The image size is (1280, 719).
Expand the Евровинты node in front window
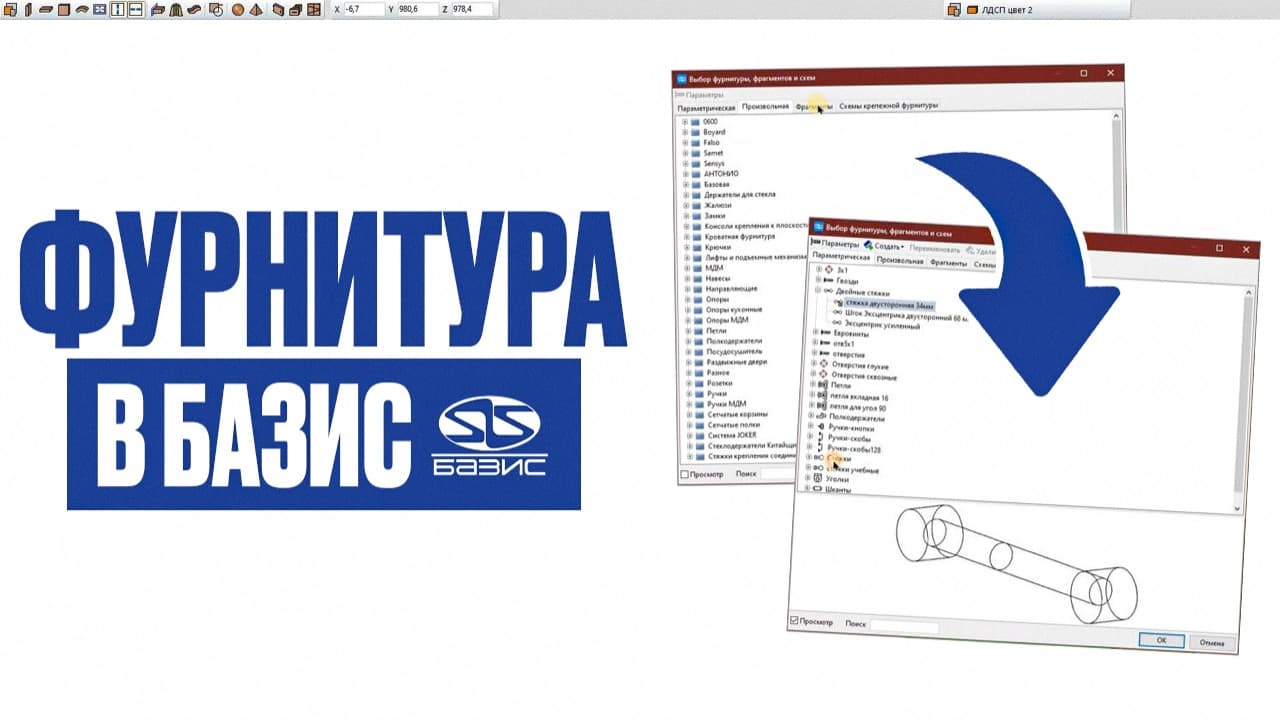(x=815, y=332)
